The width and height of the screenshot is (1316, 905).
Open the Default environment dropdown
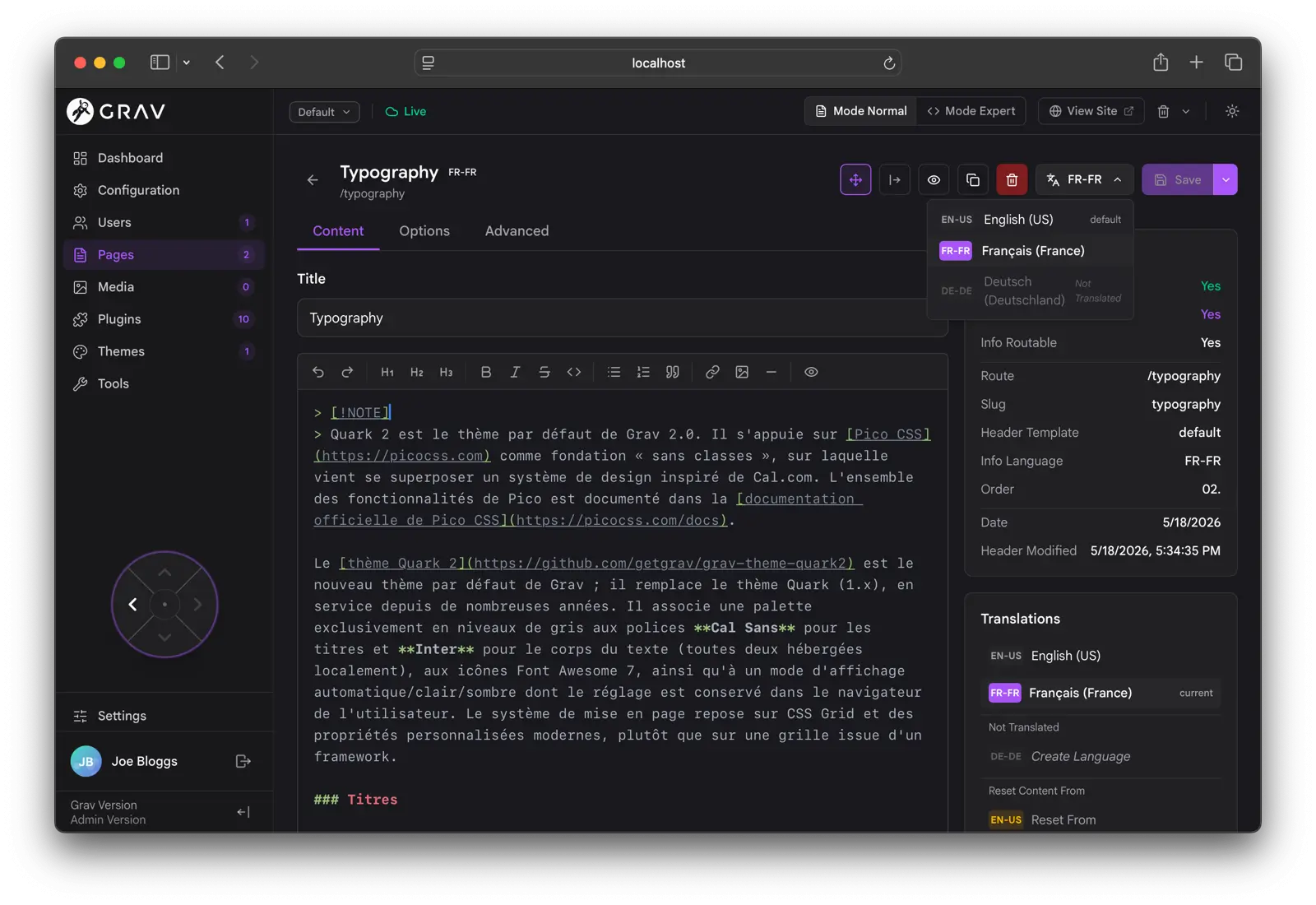pyautogui.click(x=324, y=112)
